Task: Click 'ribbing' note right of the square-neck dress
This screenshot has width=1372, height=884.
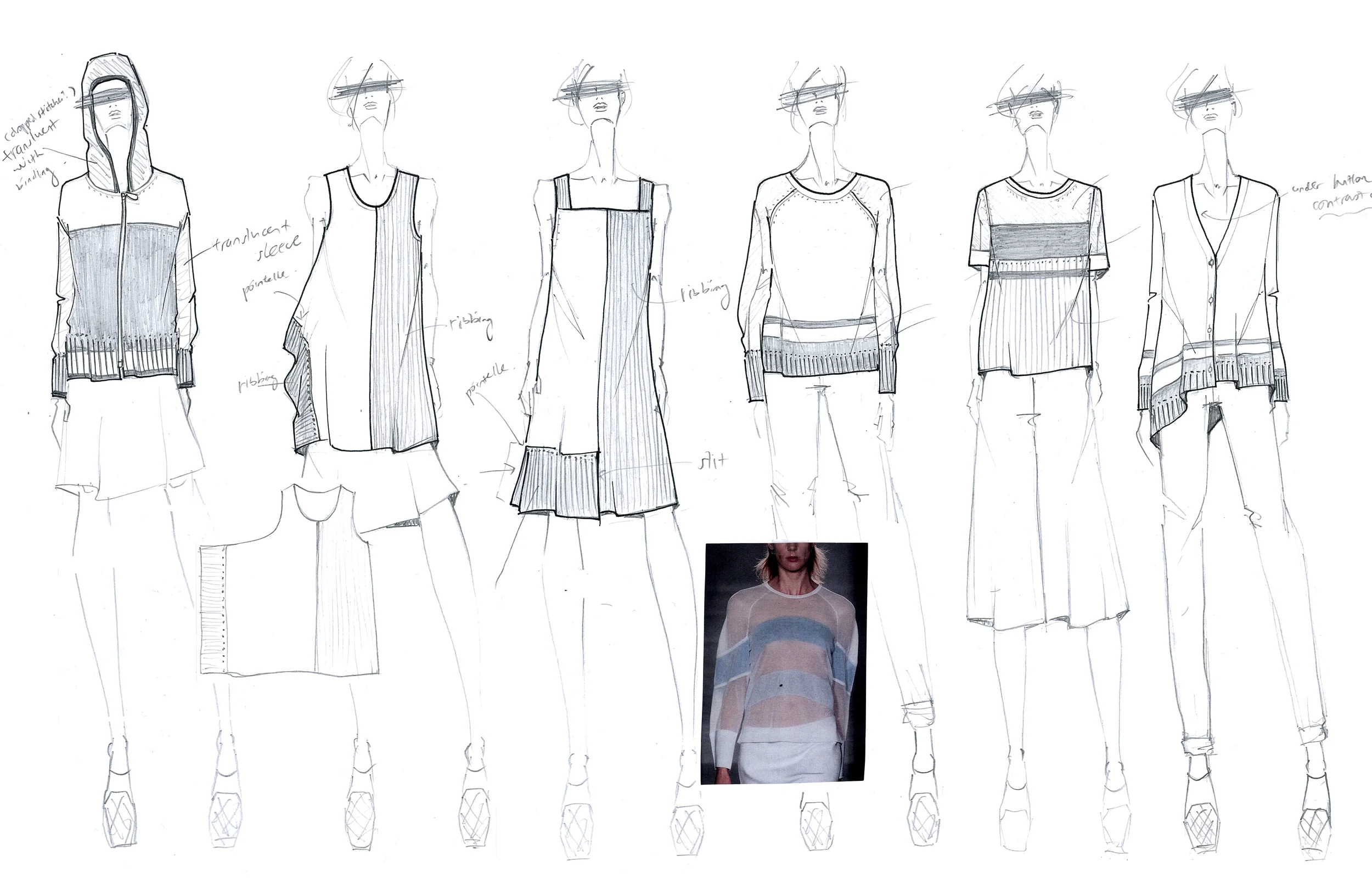Action: 704,291
